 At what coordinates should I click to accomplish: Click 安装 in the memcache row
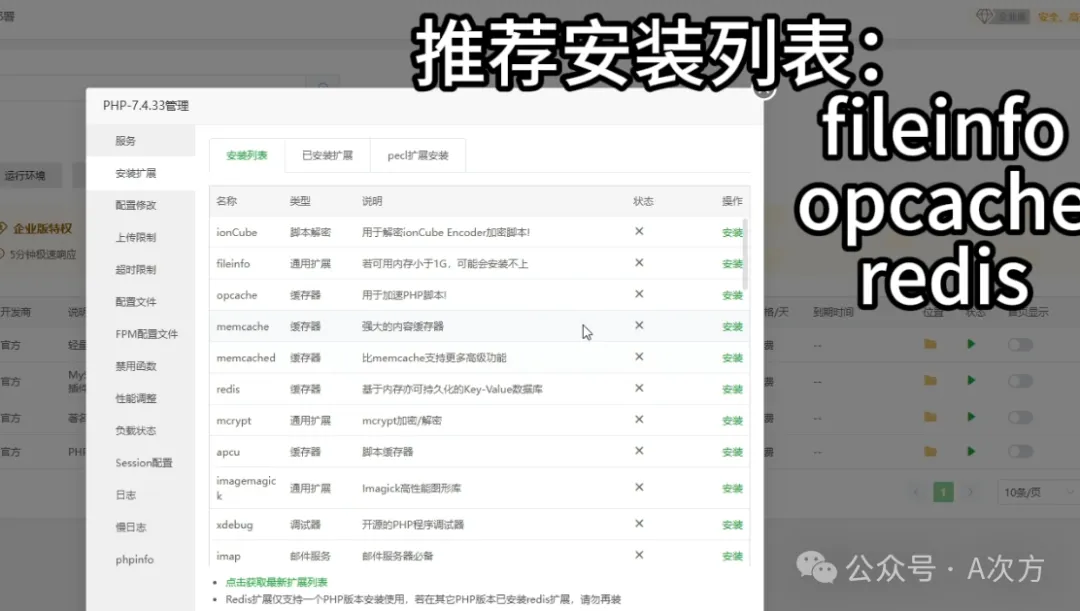[x=732, y=327]
